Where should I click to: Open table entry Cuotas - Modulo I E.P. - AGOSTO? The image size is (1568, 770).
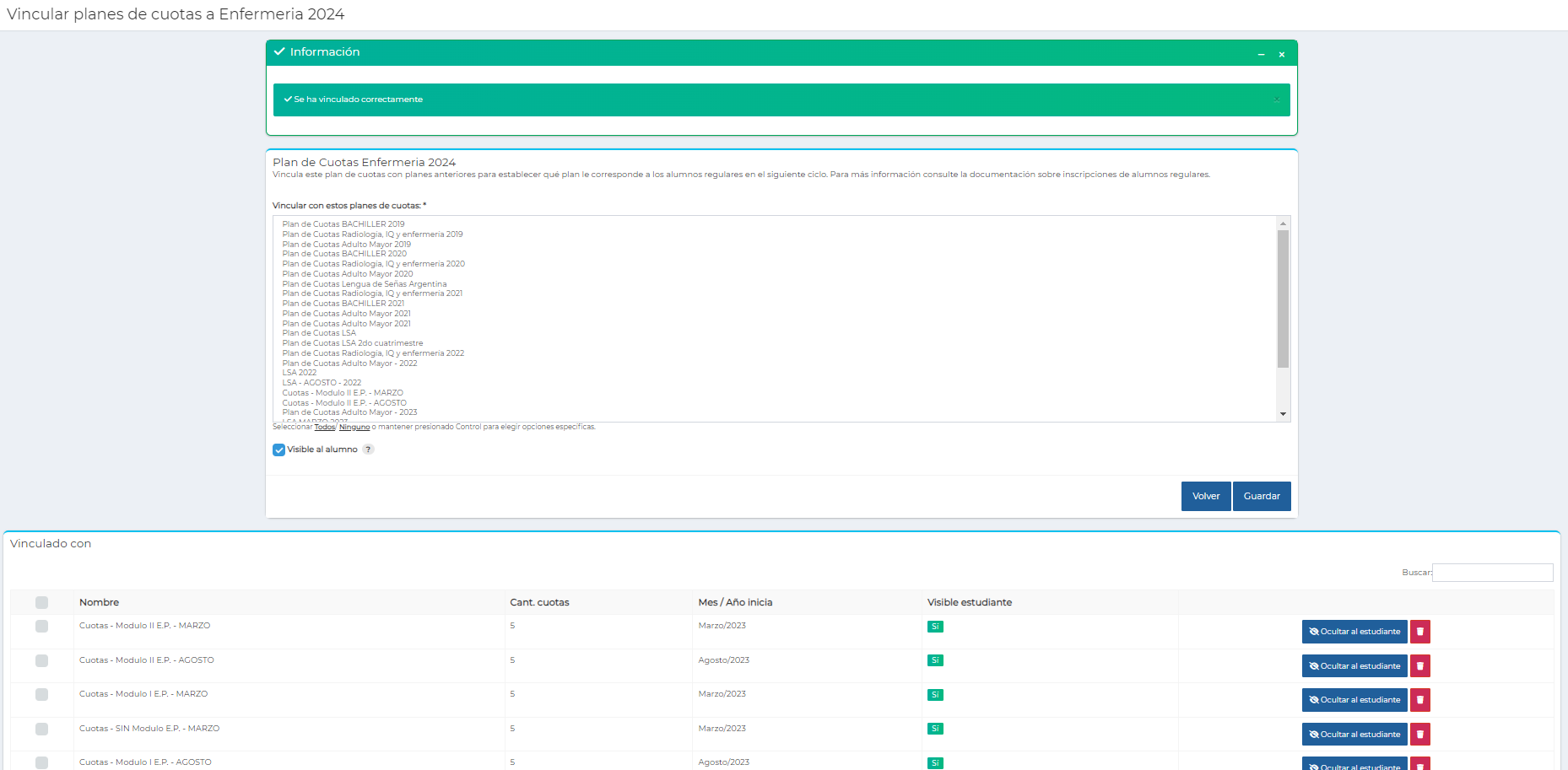(x=145, y=762)
